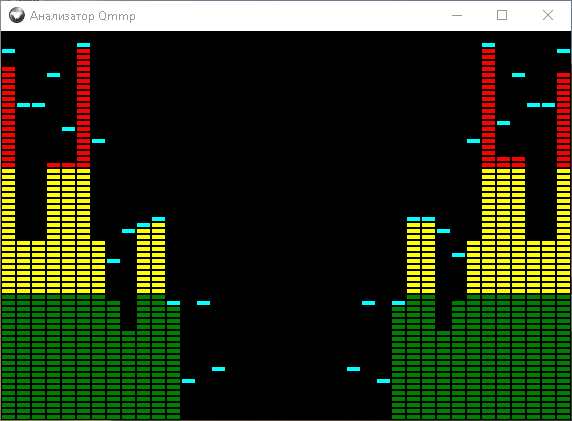
Task: Click the shortest green bar in right bar group
Action: click(x=443, y=375)
